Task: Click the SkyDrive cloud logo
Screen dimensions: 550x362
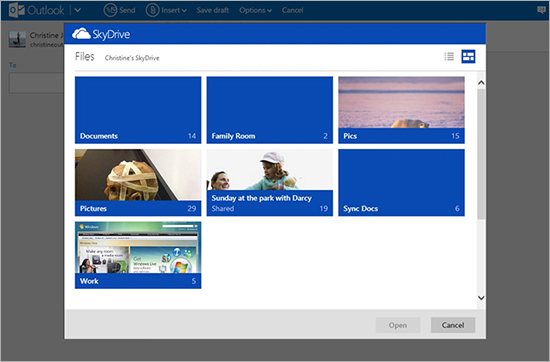Action: [81, 34]
